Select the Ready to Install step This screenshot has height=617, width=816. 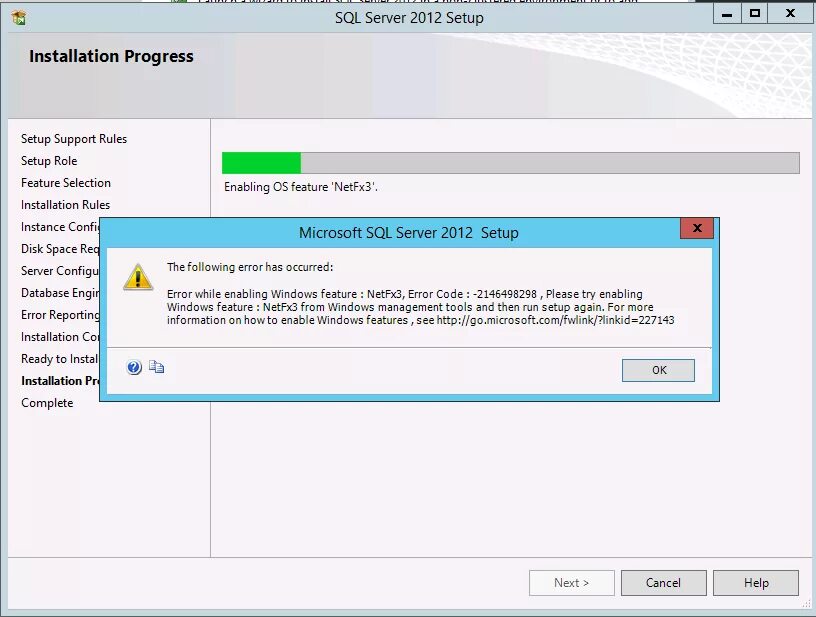pyautogui.click(x=60, y=358)
